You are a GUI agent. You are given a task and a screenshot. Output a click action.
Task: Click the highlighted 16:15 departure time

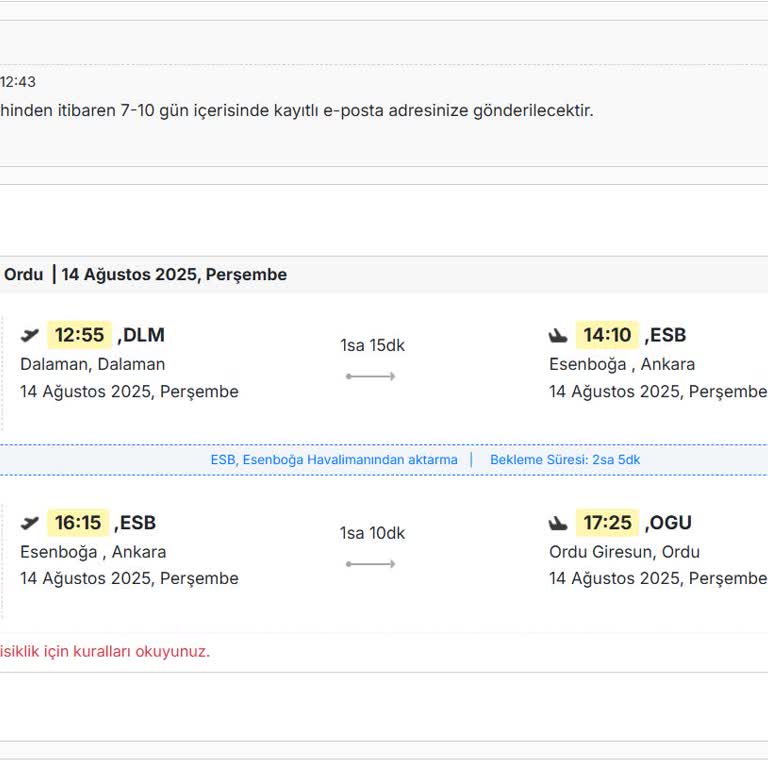[x=78, y=523]
